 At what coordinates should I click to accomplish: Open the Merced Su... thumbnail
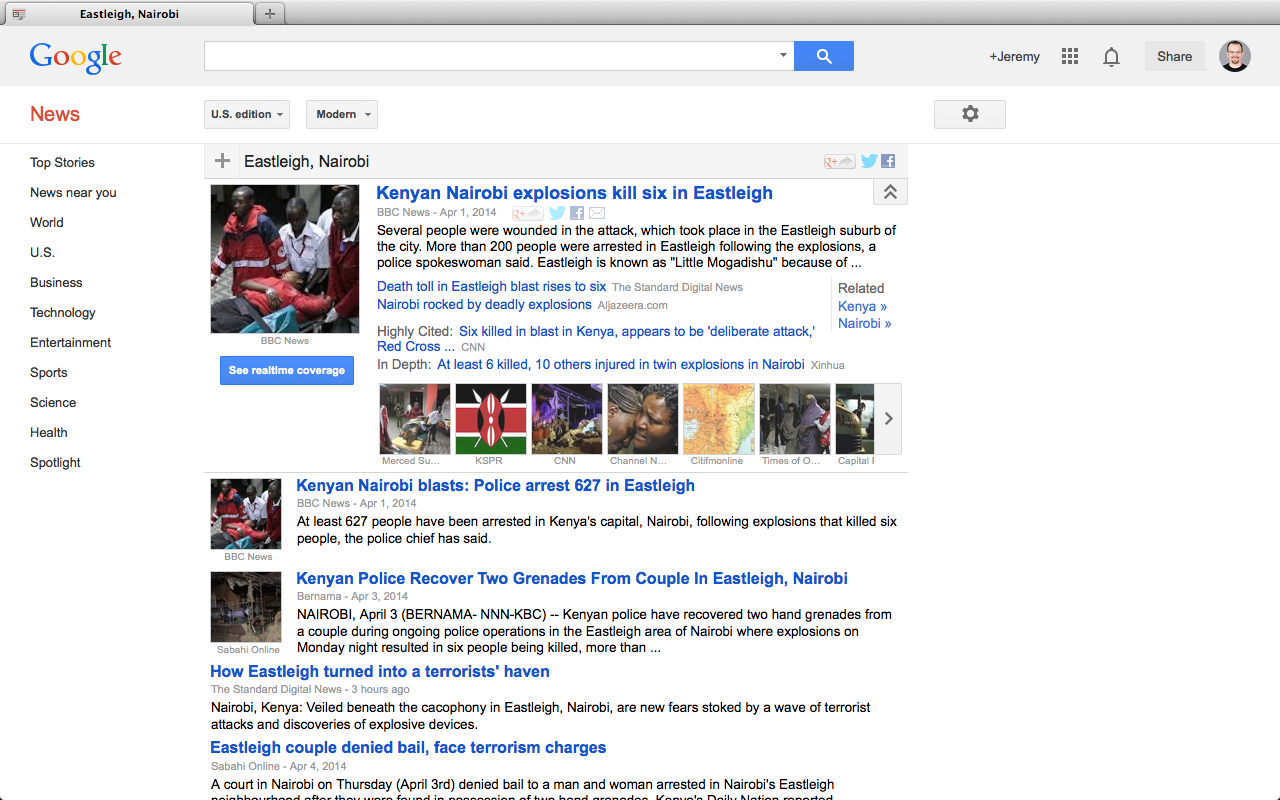415,419
